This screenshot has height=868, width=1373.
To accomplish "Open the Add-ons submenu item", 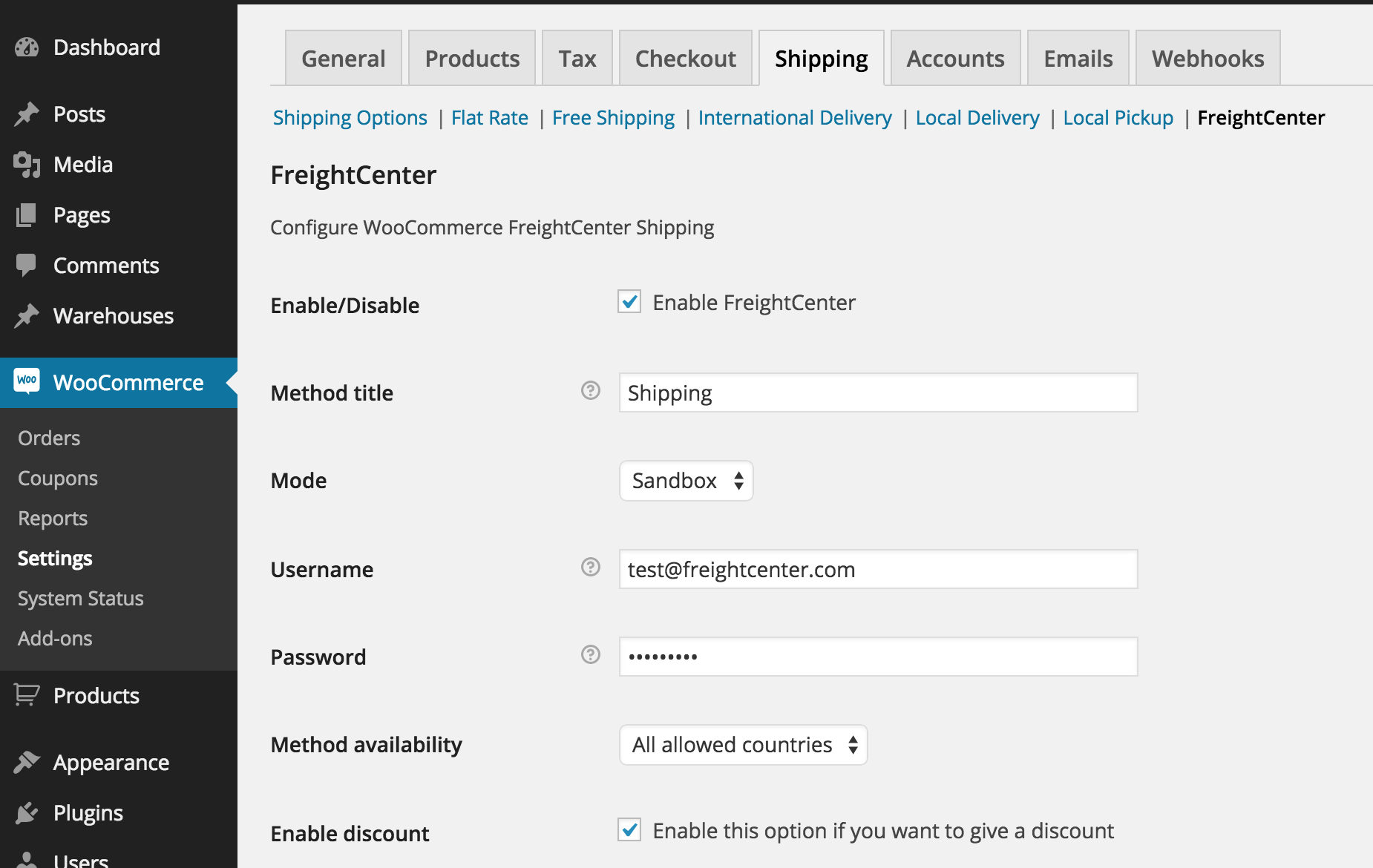I will (x=55, y=638).
